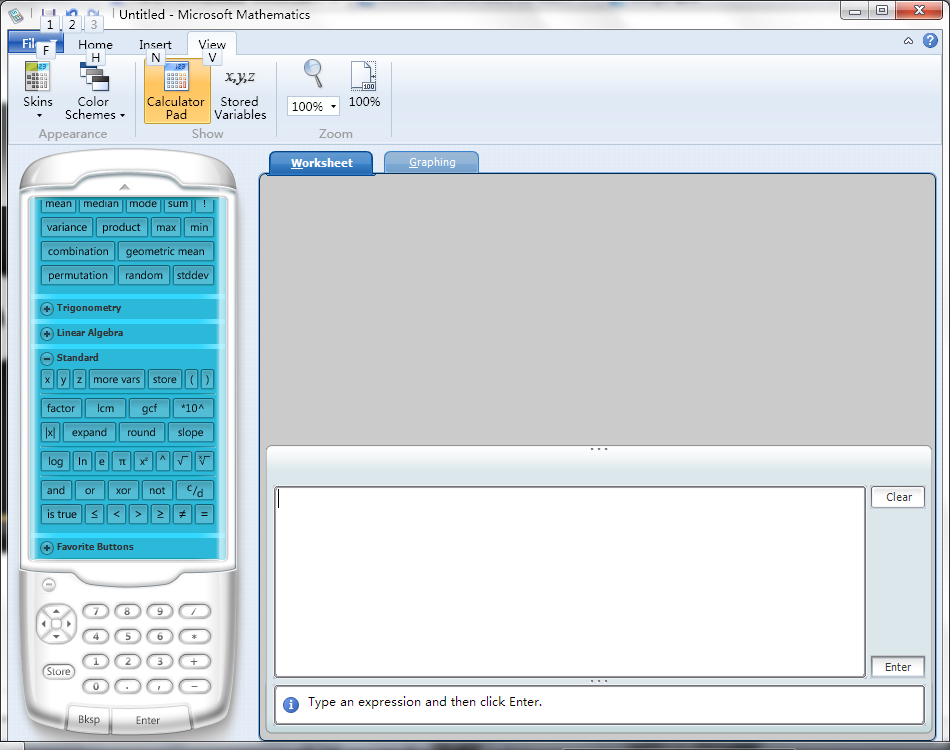This screenshot has height=750, width=950.
Task: Switch to the Worksheet tab
Action: 321,163
